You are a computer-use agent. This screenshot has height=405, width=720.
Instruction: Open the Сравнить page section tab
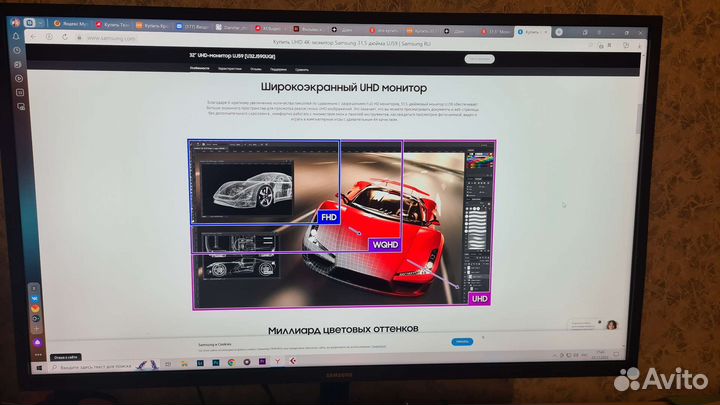coord(302,70)
